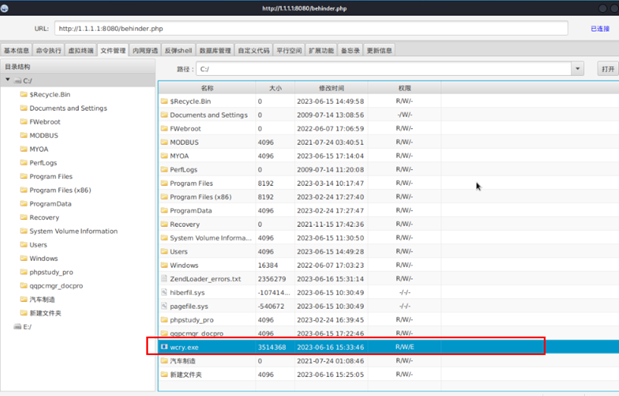
Task: Open the path dropdown arrow
Action: click(x=578, y=69)
